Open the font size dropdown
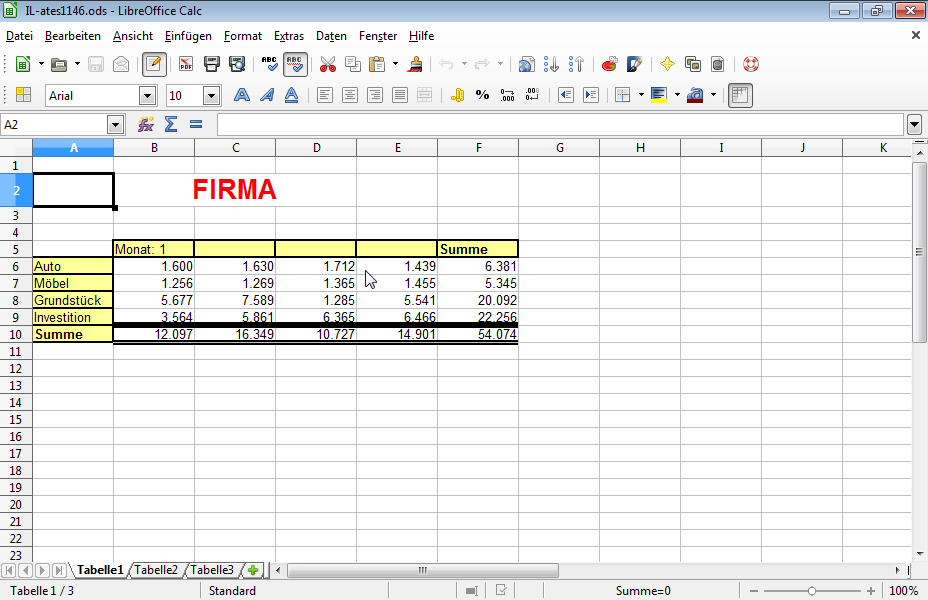This screenshot has width=928, height=600. (x=211, y=95)
